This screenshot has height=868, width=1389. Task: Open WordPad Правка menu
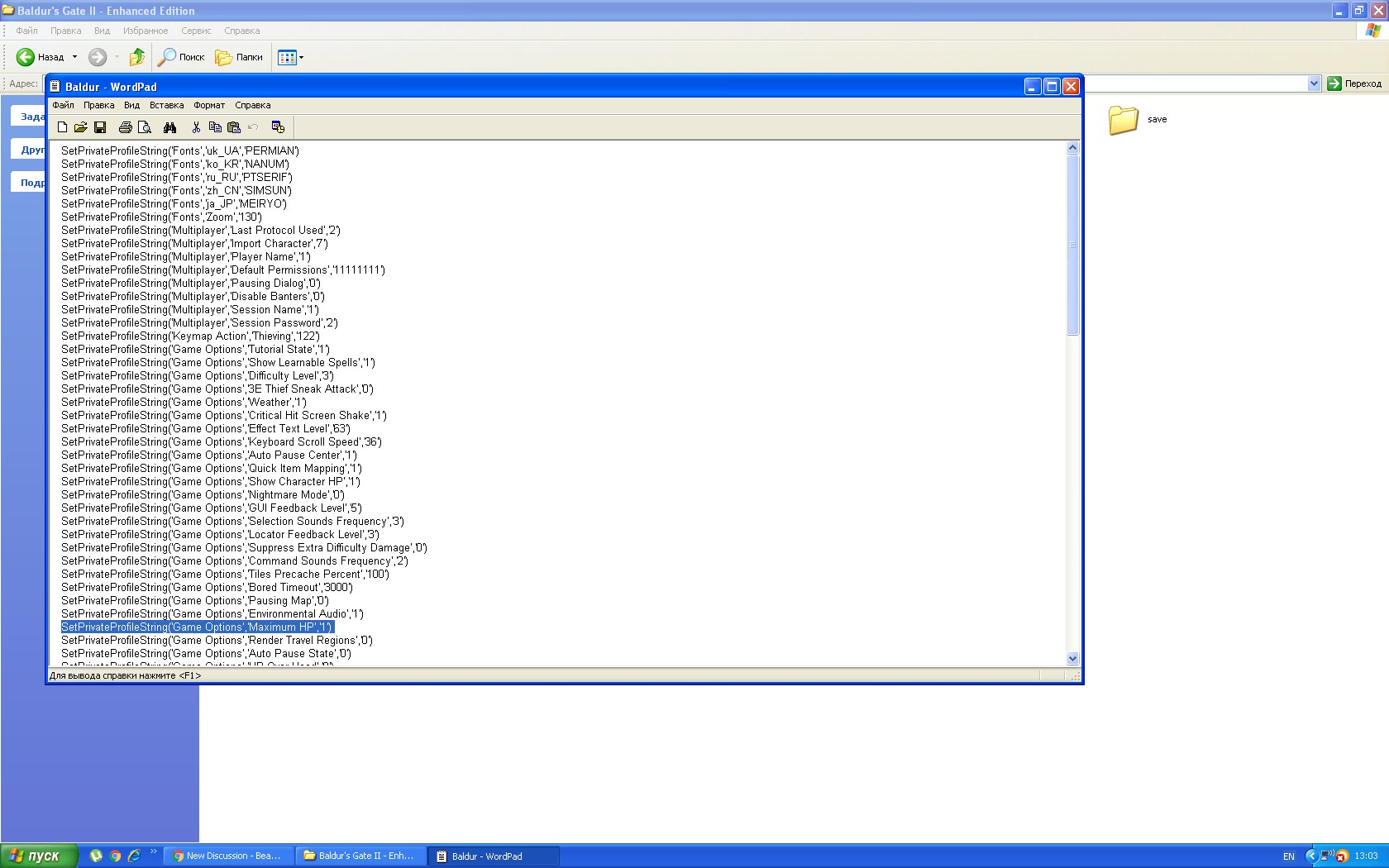point(99,105)
